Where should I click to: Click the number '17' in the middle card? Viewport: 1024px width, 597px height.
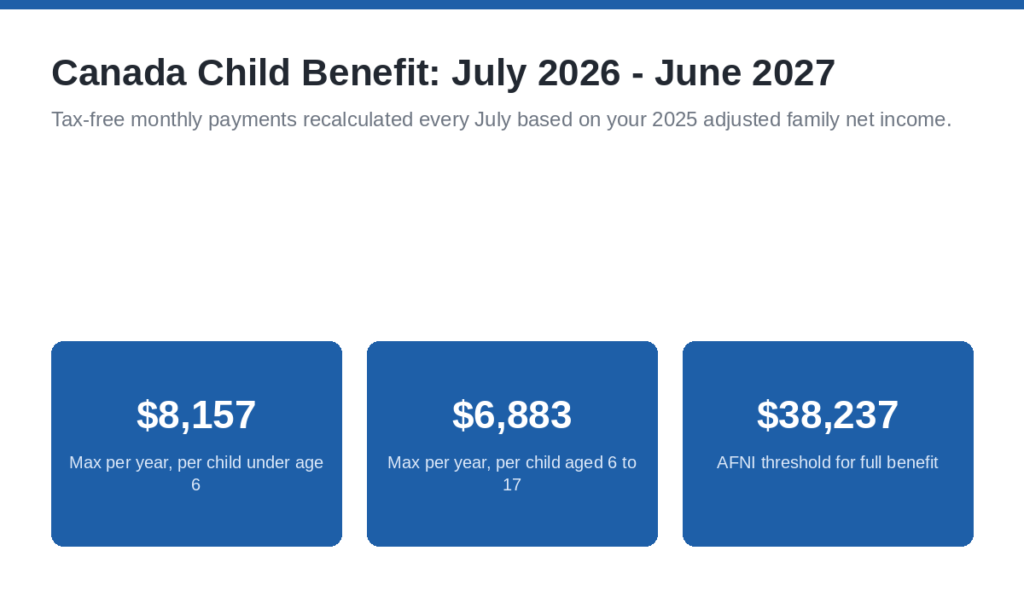coord(512,485)
